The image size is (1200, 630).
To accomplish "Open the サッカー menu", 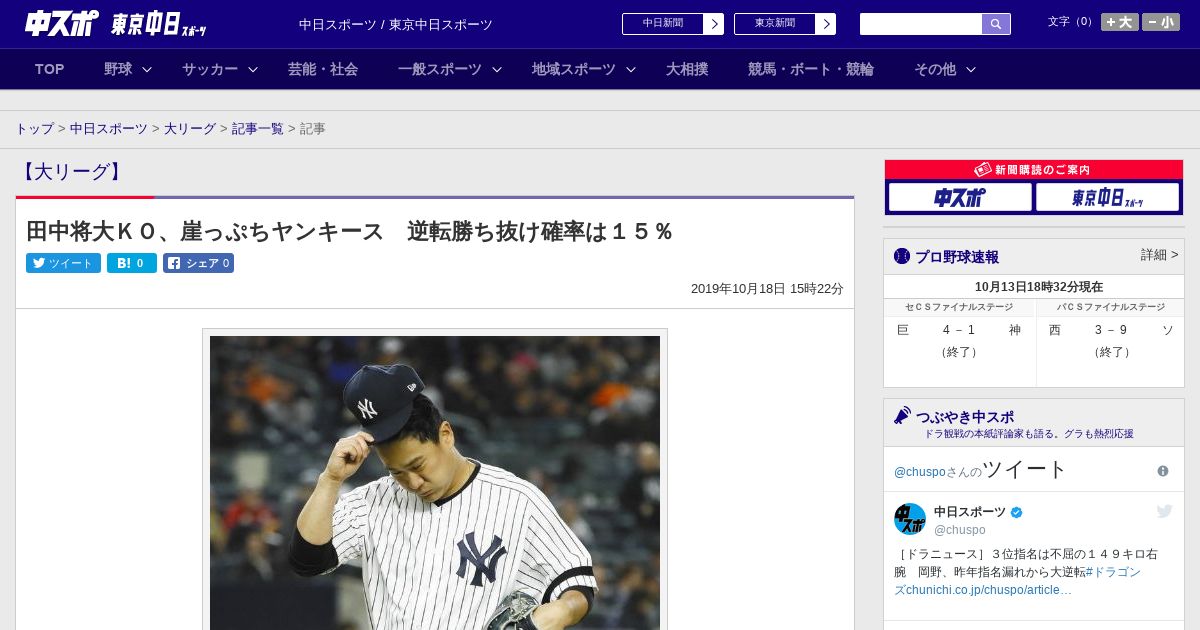I will coord(210,69).
